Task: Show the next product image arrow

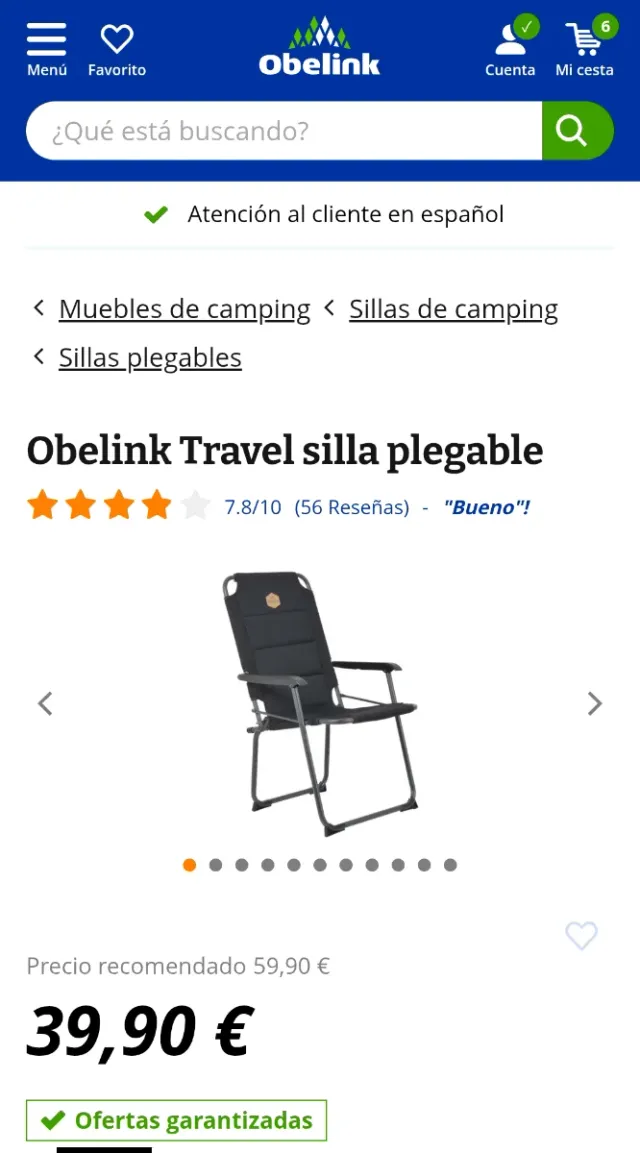Action: pyautogui.click(x=594, y=704)
